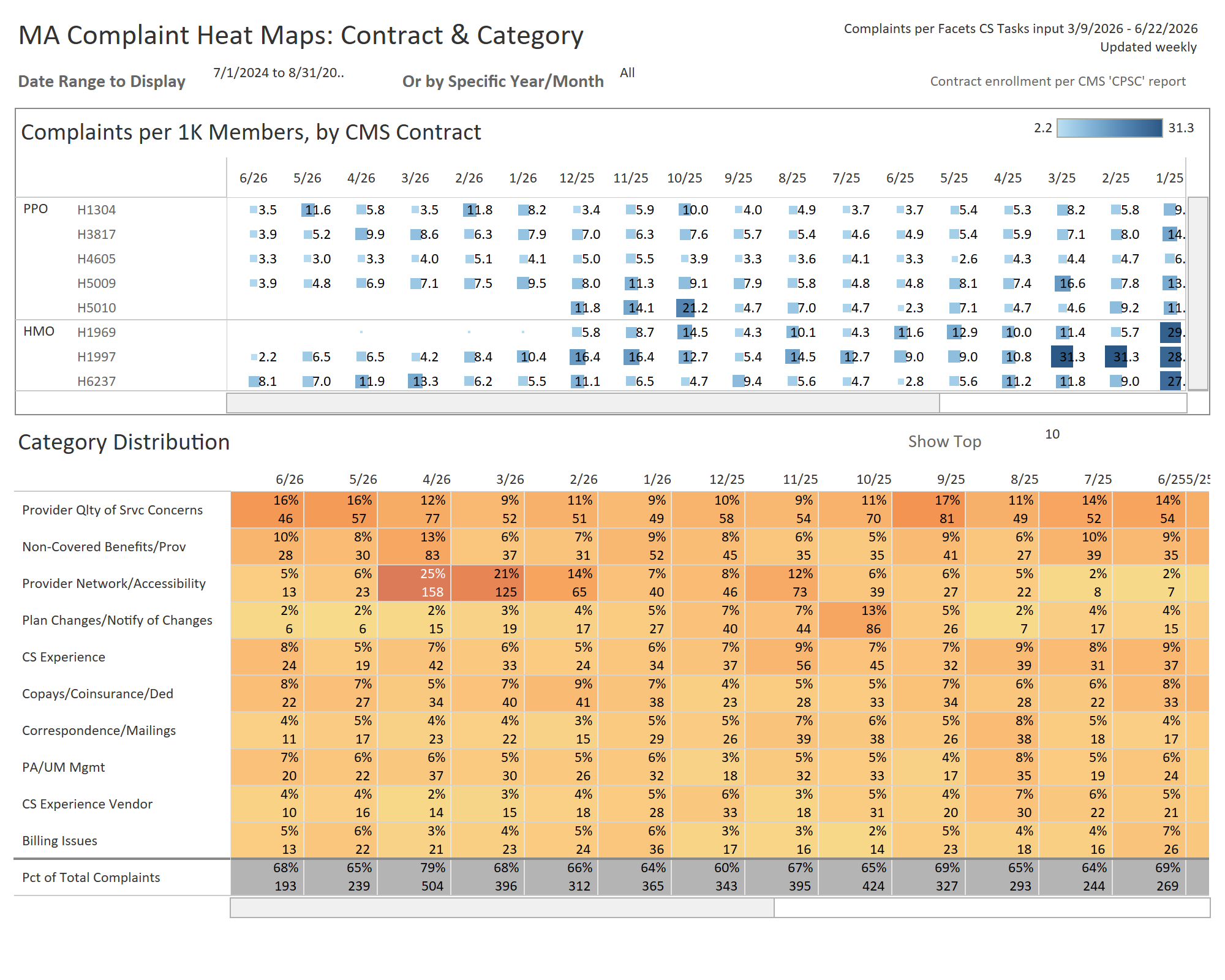Select the PPO group header

36,209
